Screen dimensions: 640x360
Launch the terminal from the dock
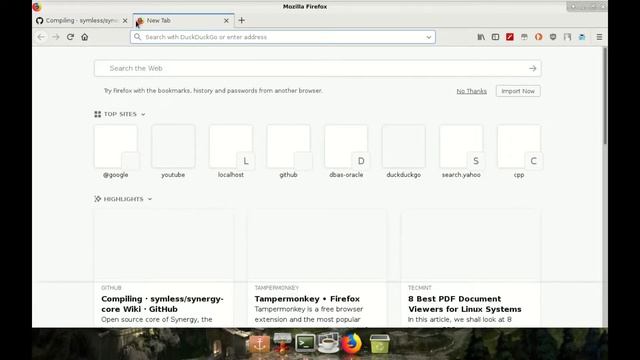point(305,343)
